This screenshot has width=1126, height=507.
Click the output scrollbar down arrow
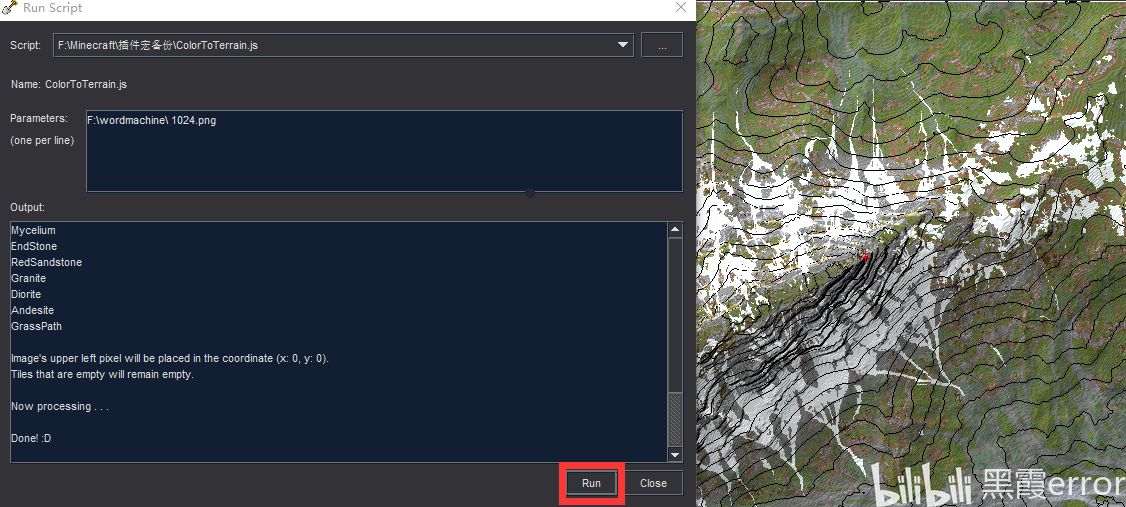[x=674, y=455]
